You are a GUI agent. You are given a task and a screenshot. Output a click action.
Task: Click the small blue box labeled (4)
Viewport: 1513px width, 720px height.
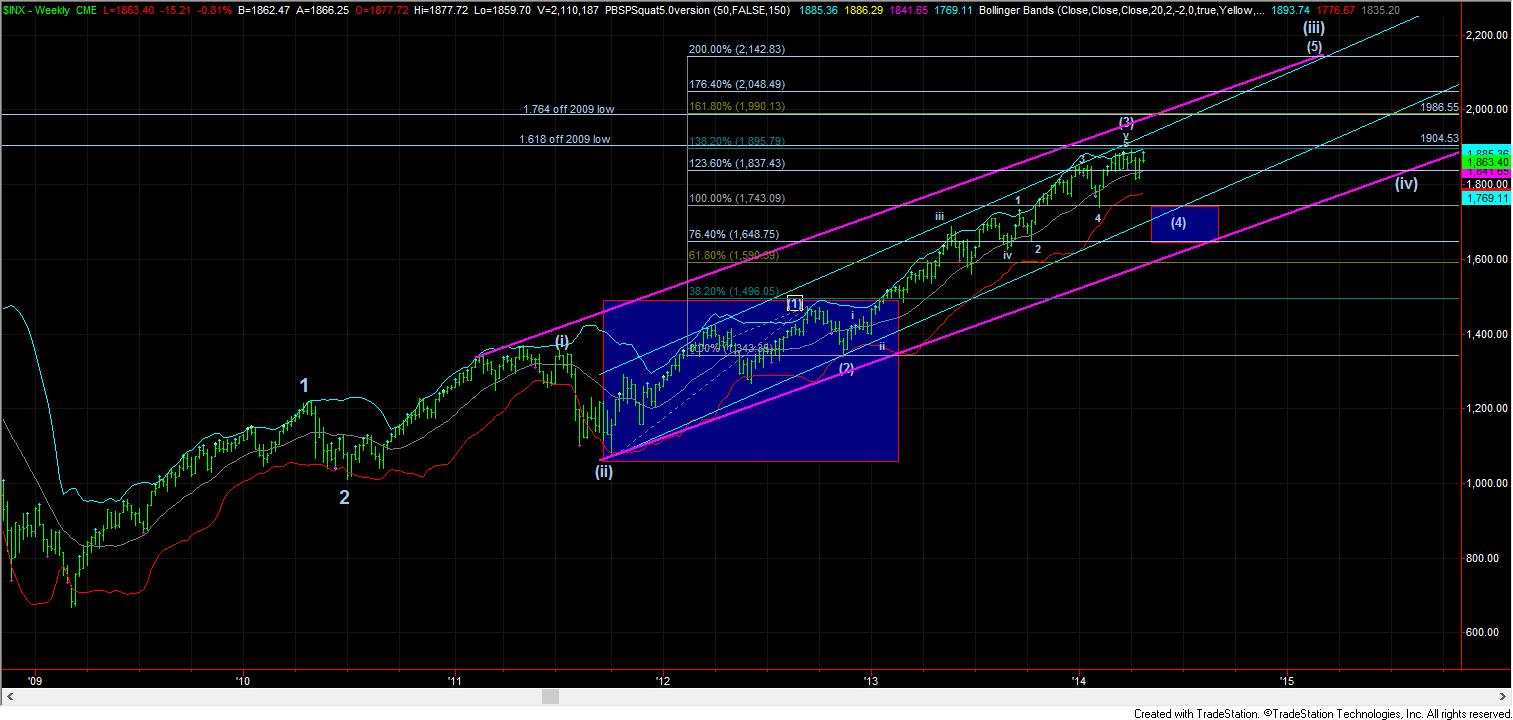[1184, 223]
